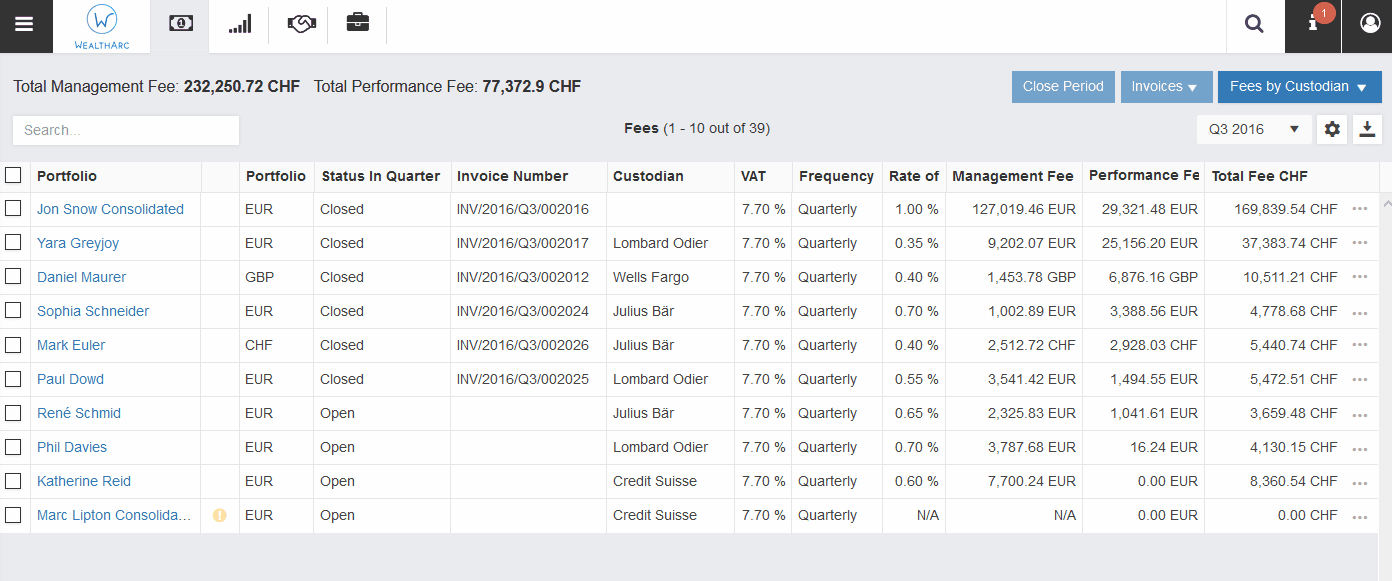Expand the Invoices dropdown

[1166, 87]
